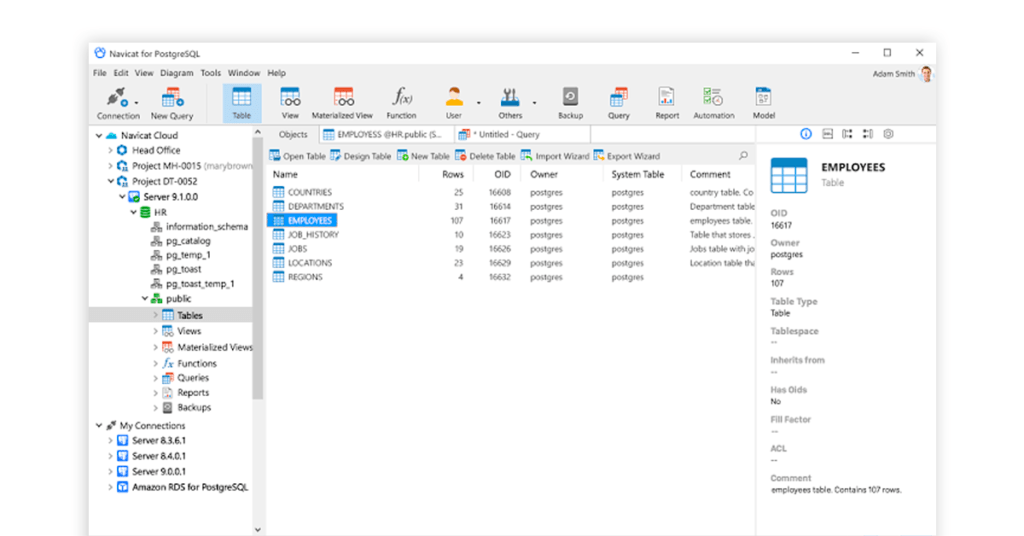Select the Backups tree item
Viewport: 1024px width, 536px height.
(x=186, y=407)
